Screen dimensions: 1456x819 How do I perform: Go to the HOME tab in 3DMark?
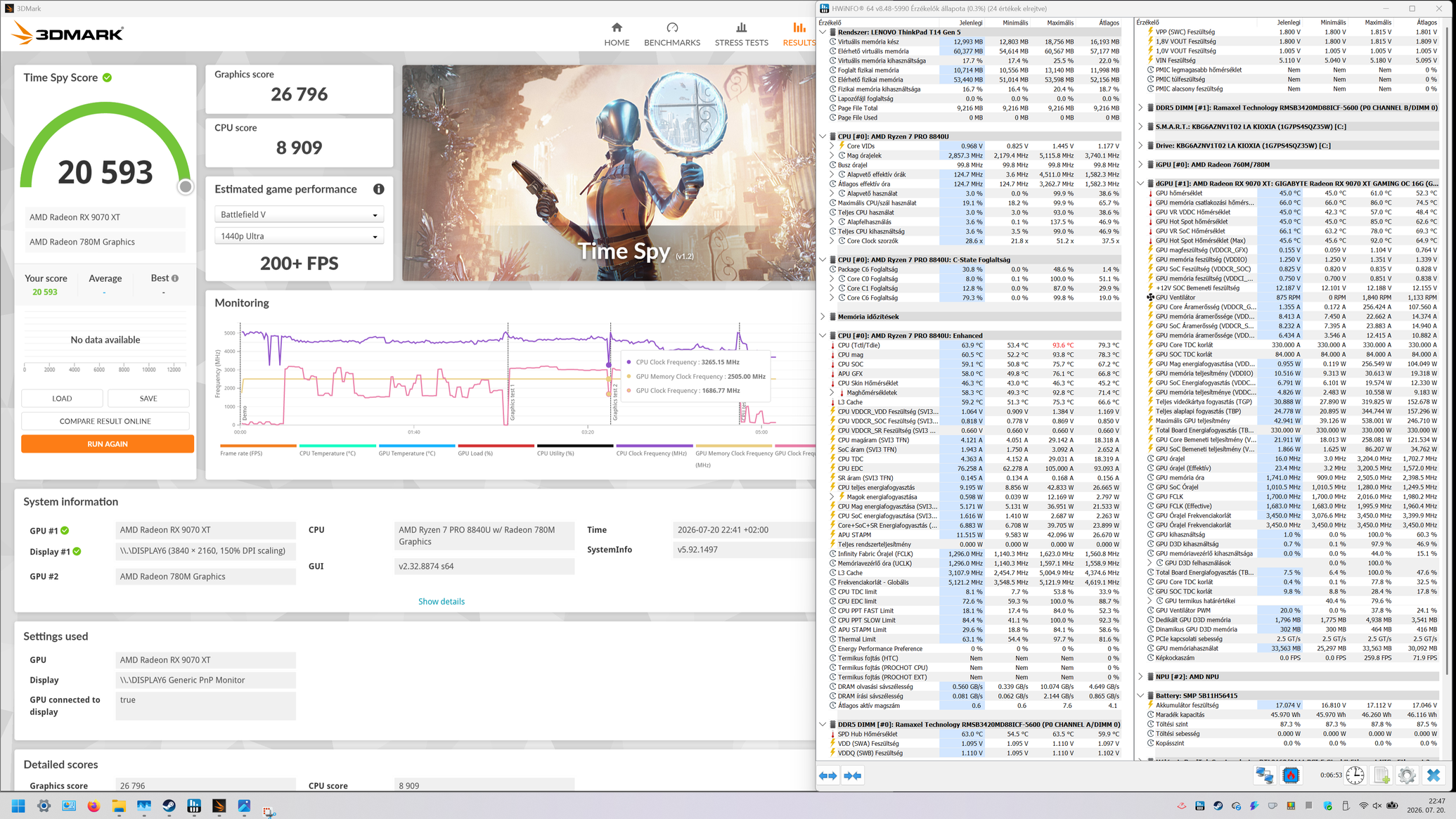click(x=617, y=43)
